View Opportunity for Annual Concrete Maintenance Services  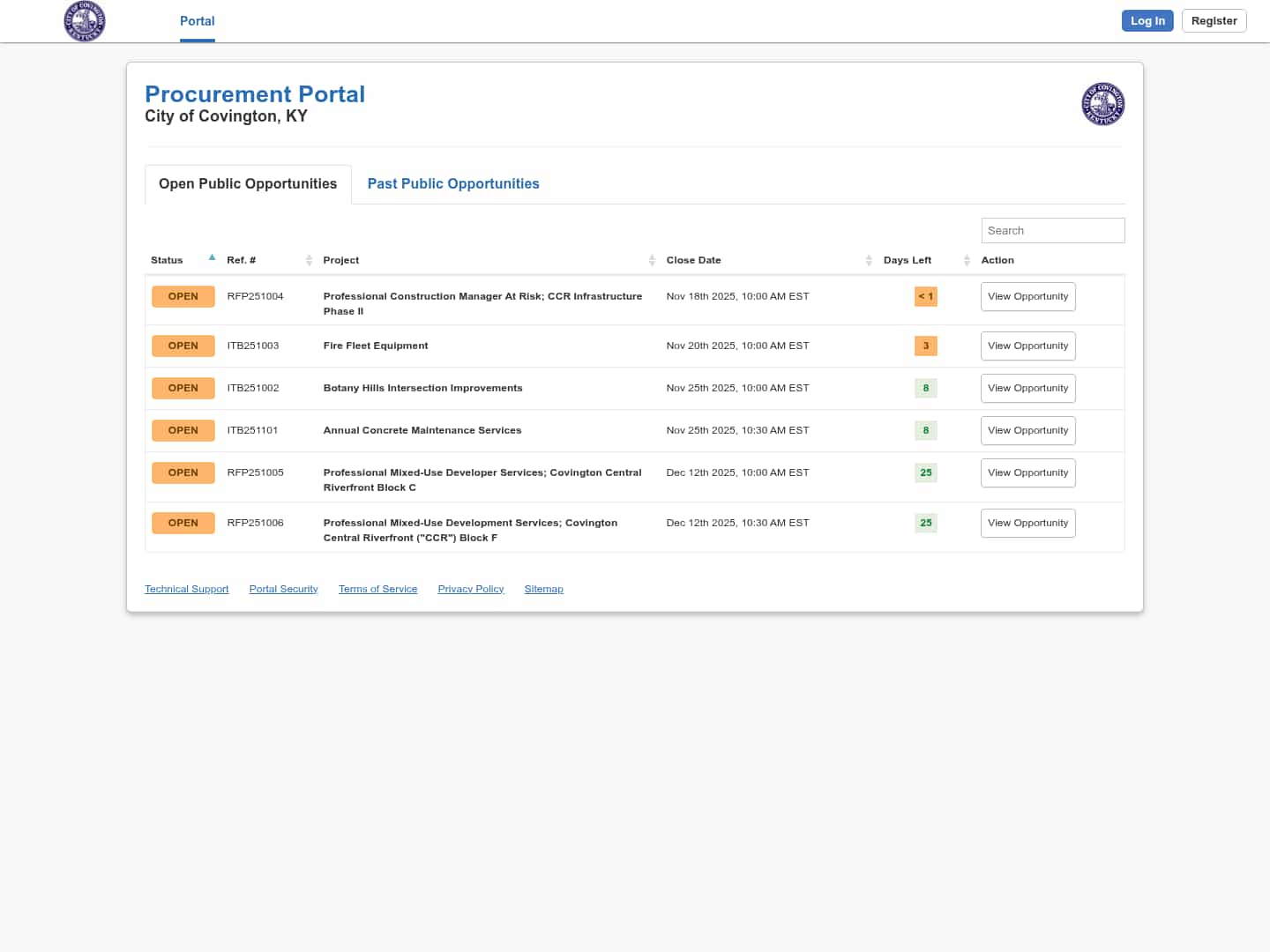tap(1027, 430)
